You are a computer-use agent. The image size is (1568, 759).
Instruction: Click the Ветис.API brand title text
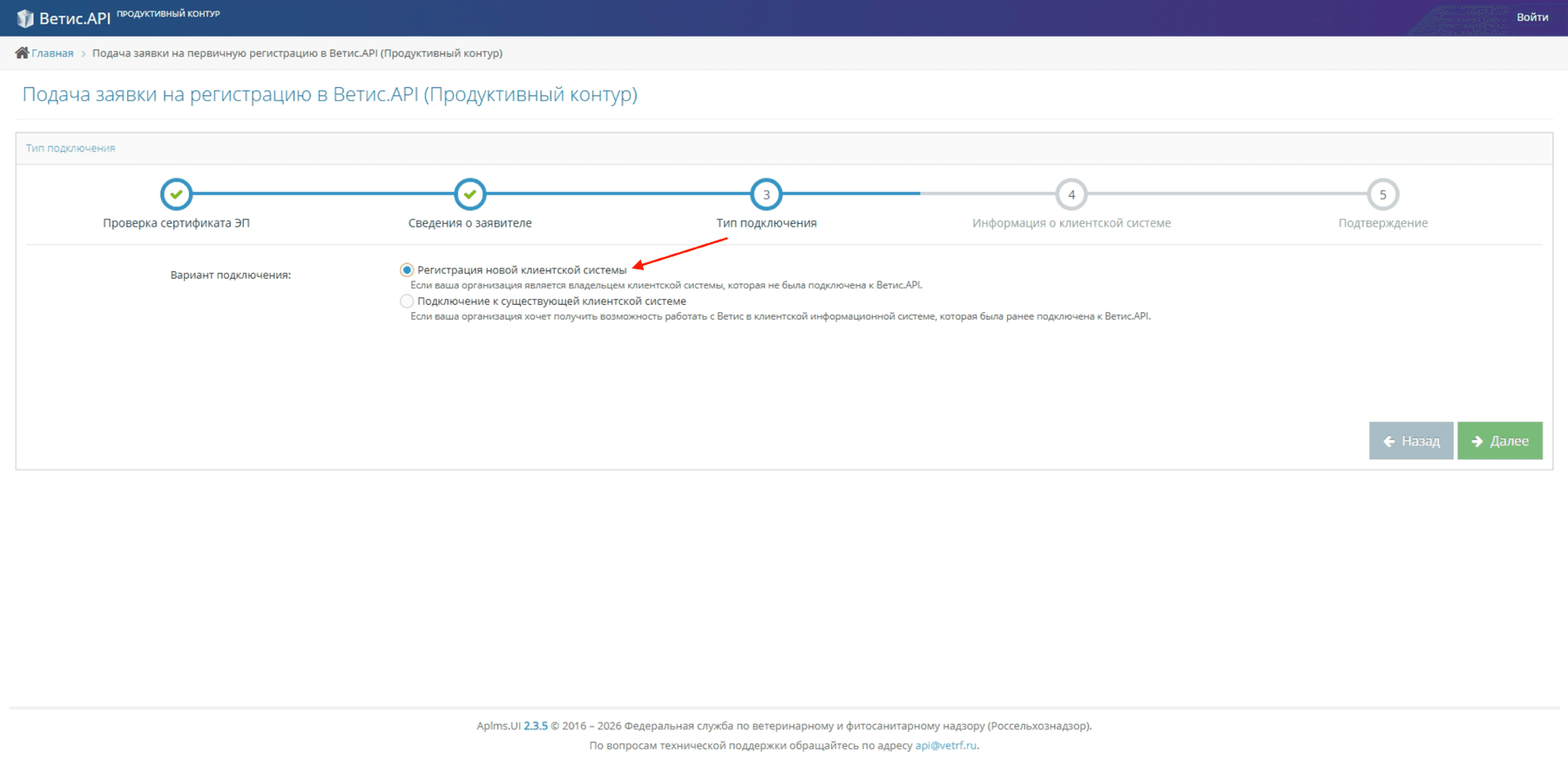75,18
